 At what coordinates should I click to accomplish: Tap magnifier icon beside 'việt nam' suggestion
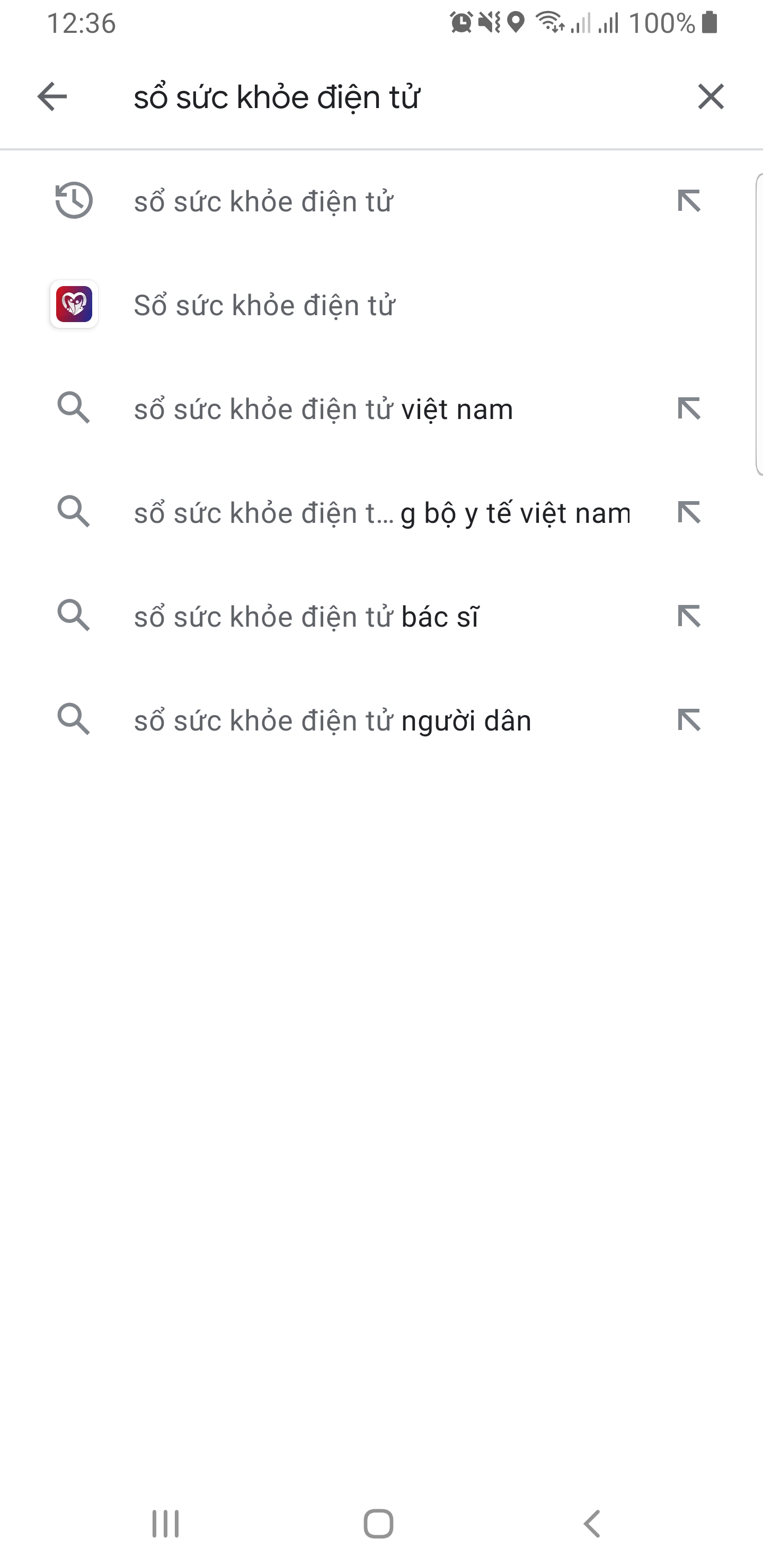74,408
